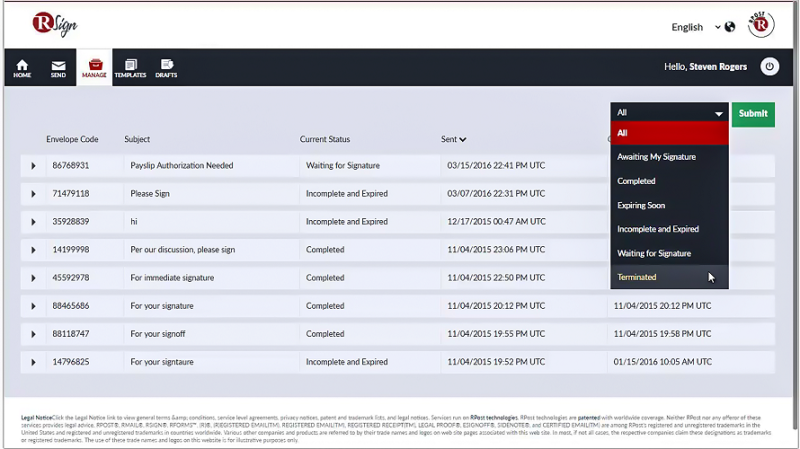This screenshot has width=800, height=449.
Task: Click subject For your signature
Action: tap(162, 306)
